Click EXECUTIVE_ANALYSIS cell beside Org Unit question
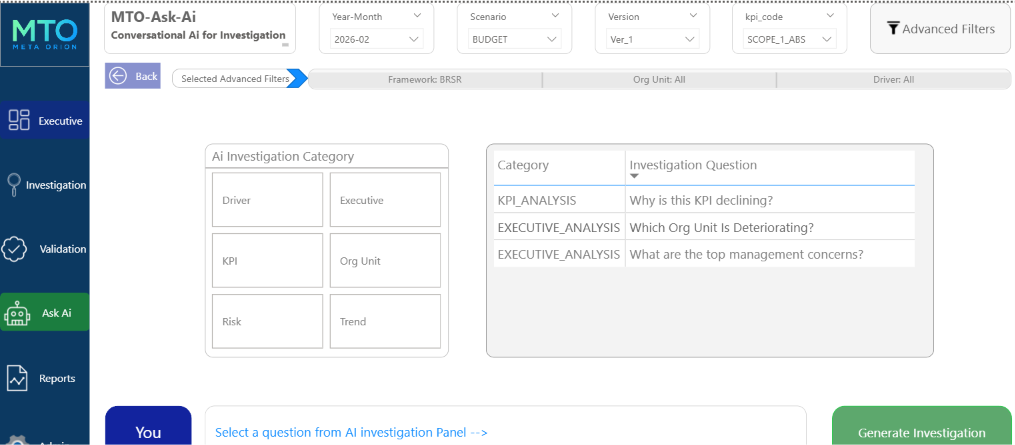 pos(559,228)
